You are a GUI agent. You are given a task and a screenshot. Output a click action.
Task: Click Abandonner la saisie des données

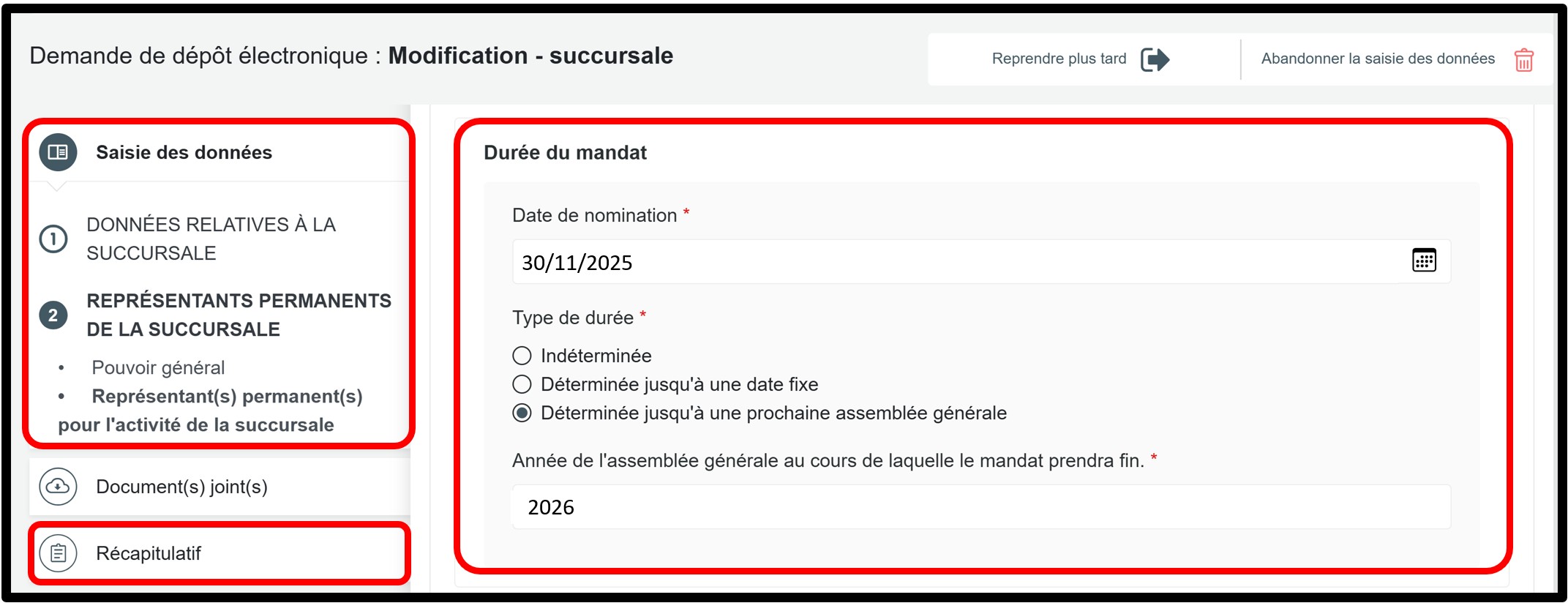(1377, 59)
